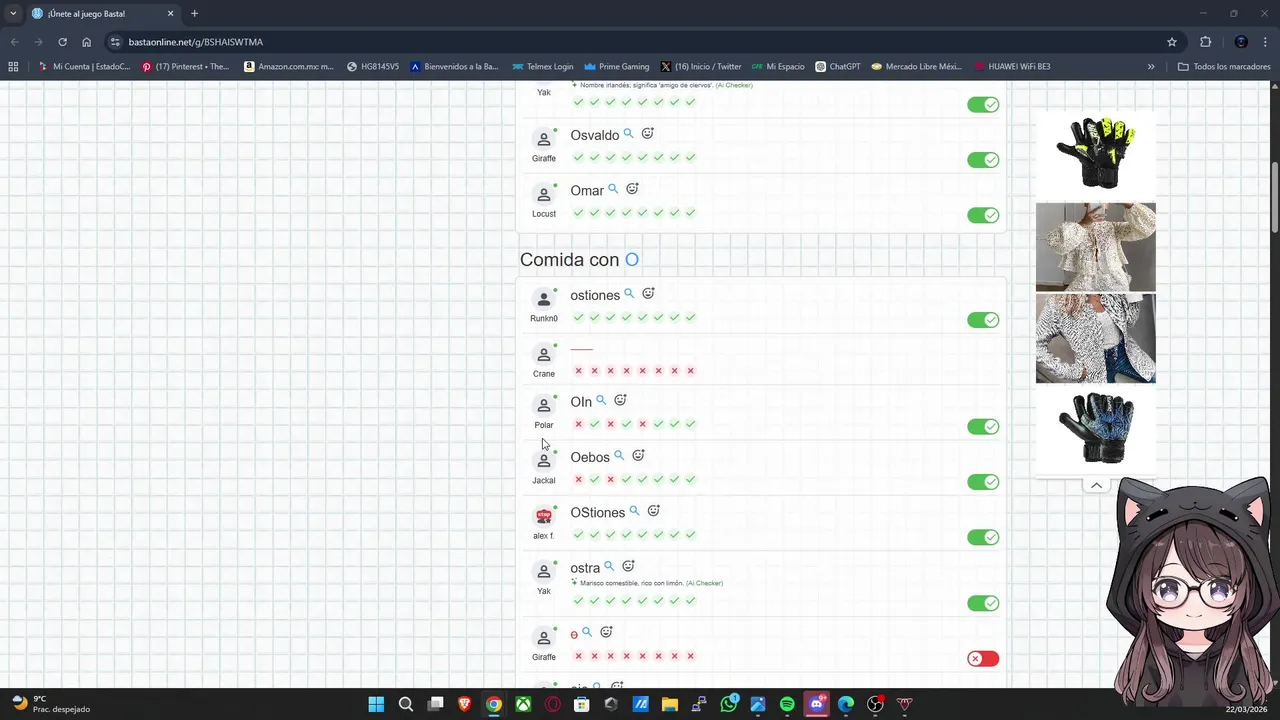The image size is (1280, 720).
Task: Open the yellow goalkeeper gloves ad thumbnail
Action: pos(1096,155)
